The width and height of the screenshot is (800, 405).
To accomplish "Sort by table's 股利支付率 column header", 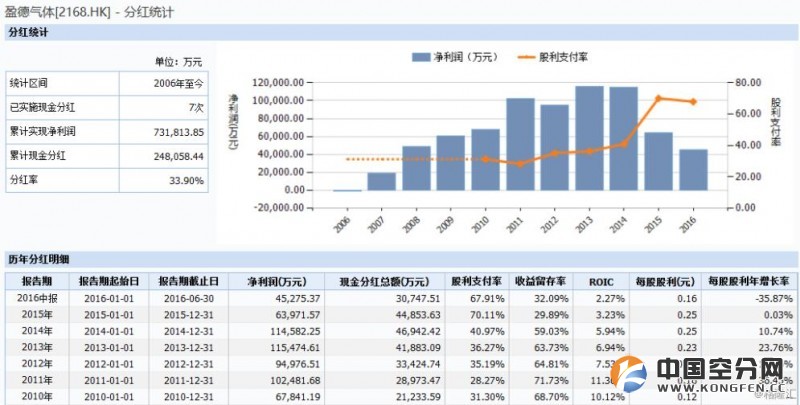I will (477, 282).
